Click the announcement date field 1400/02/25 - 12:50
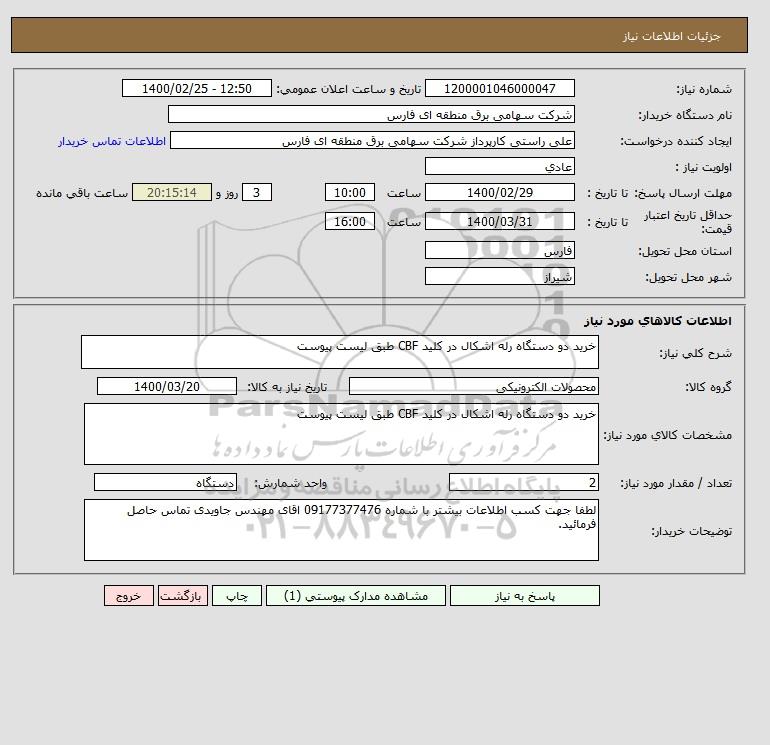The height and width of the screenshot is (745, 770). point(196,88)
